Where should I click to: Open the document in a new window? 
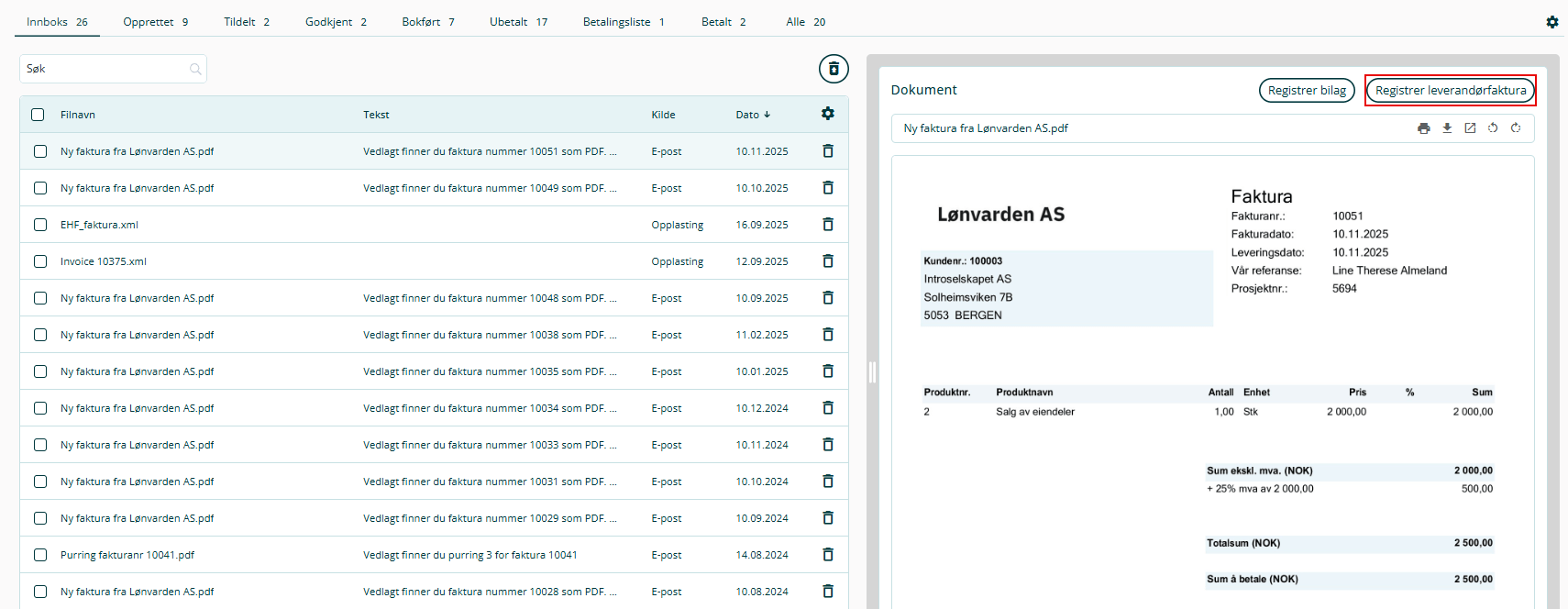click(x=1470, y=128)
